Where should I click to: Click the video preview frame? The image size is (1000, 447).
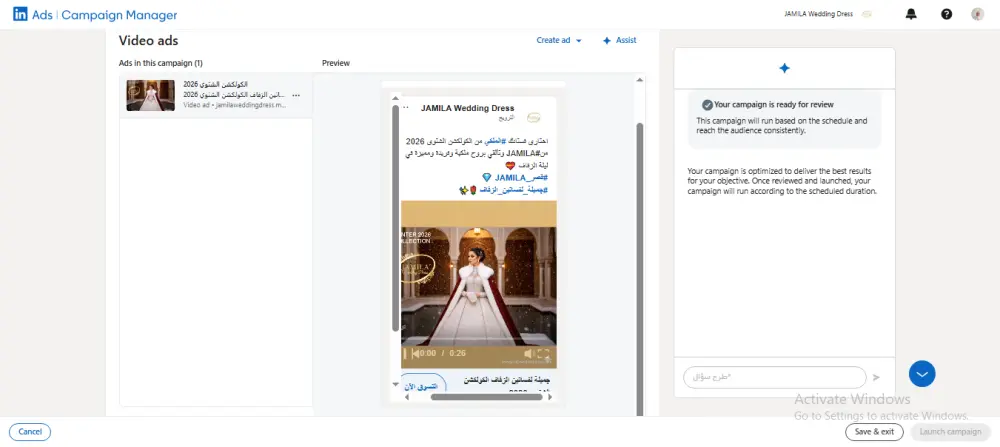pos(478,284)
